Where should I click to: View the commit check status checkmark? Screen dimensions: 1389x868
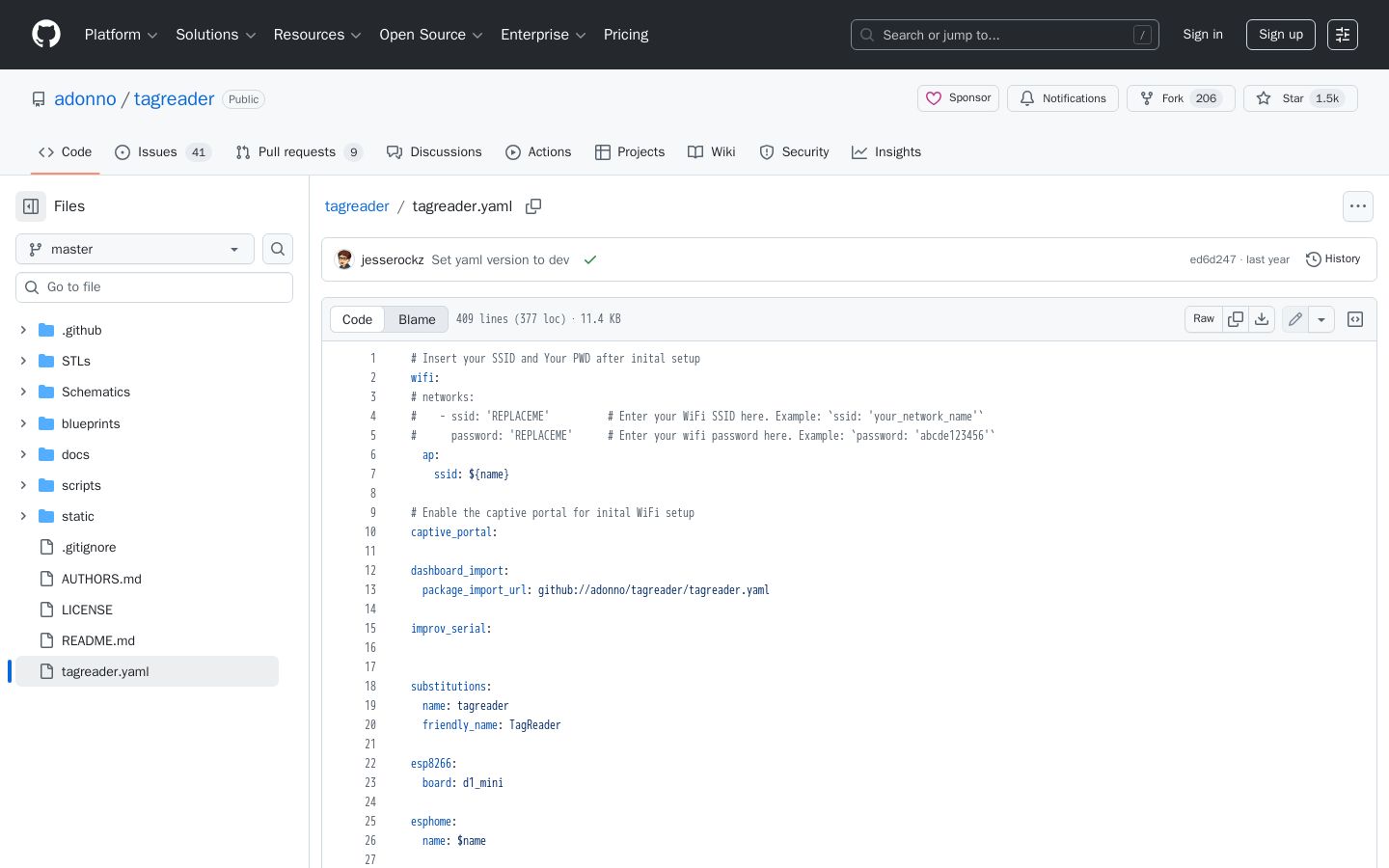point(590,259)
